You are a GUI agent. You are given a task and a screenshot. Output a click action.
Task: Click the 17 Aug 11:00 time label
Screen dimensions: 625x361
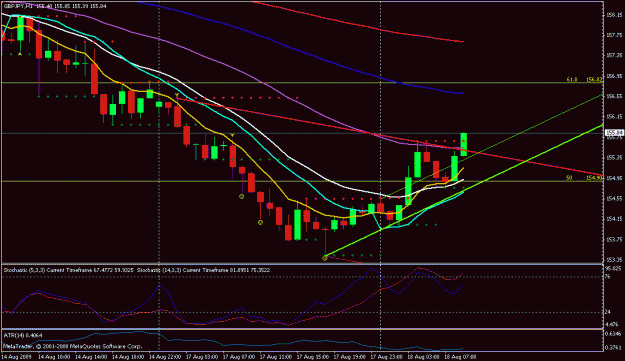point(276,356)
